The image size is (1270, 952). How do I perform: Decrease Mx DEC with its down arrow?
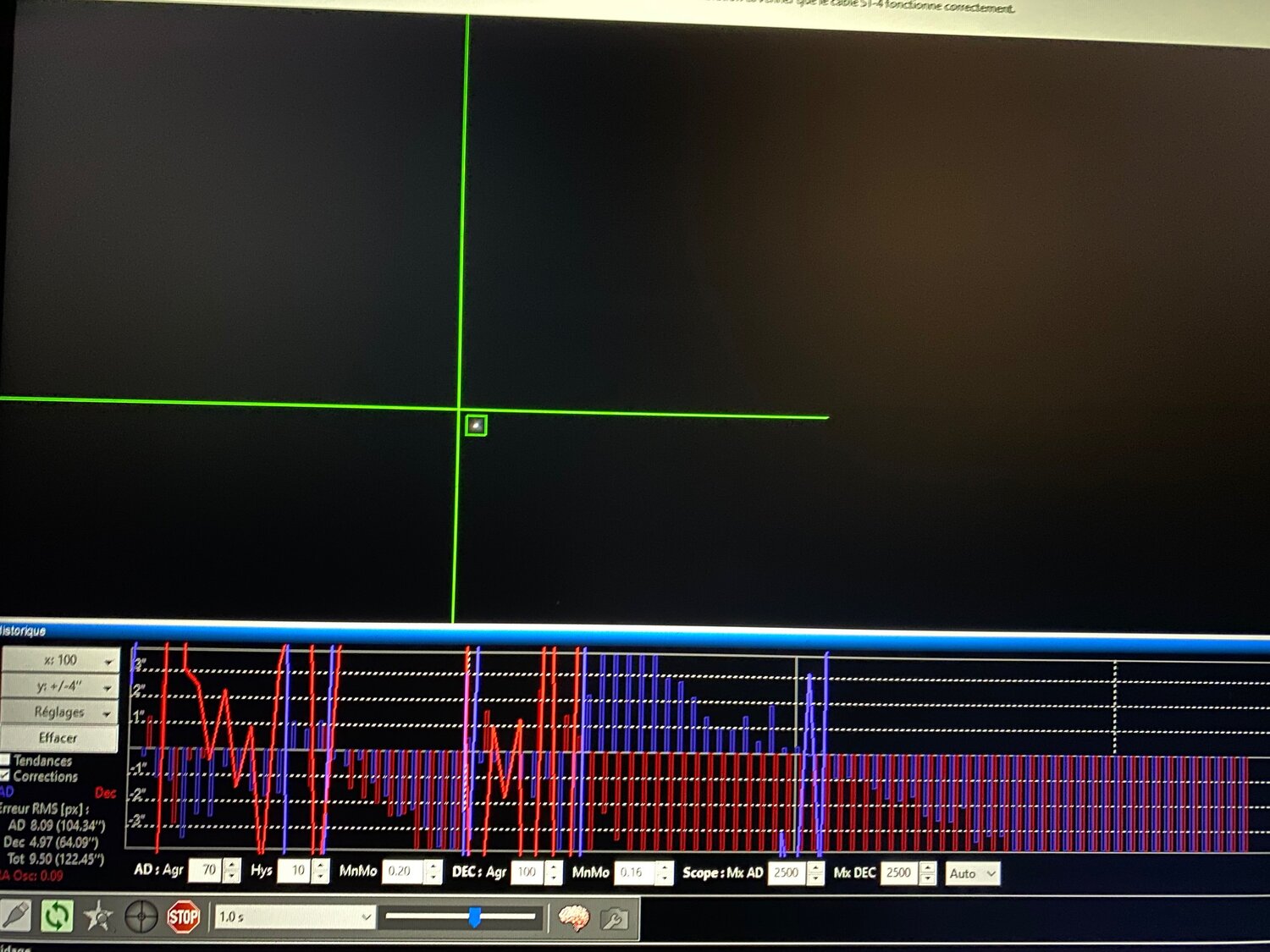click(x=929, y=878)
